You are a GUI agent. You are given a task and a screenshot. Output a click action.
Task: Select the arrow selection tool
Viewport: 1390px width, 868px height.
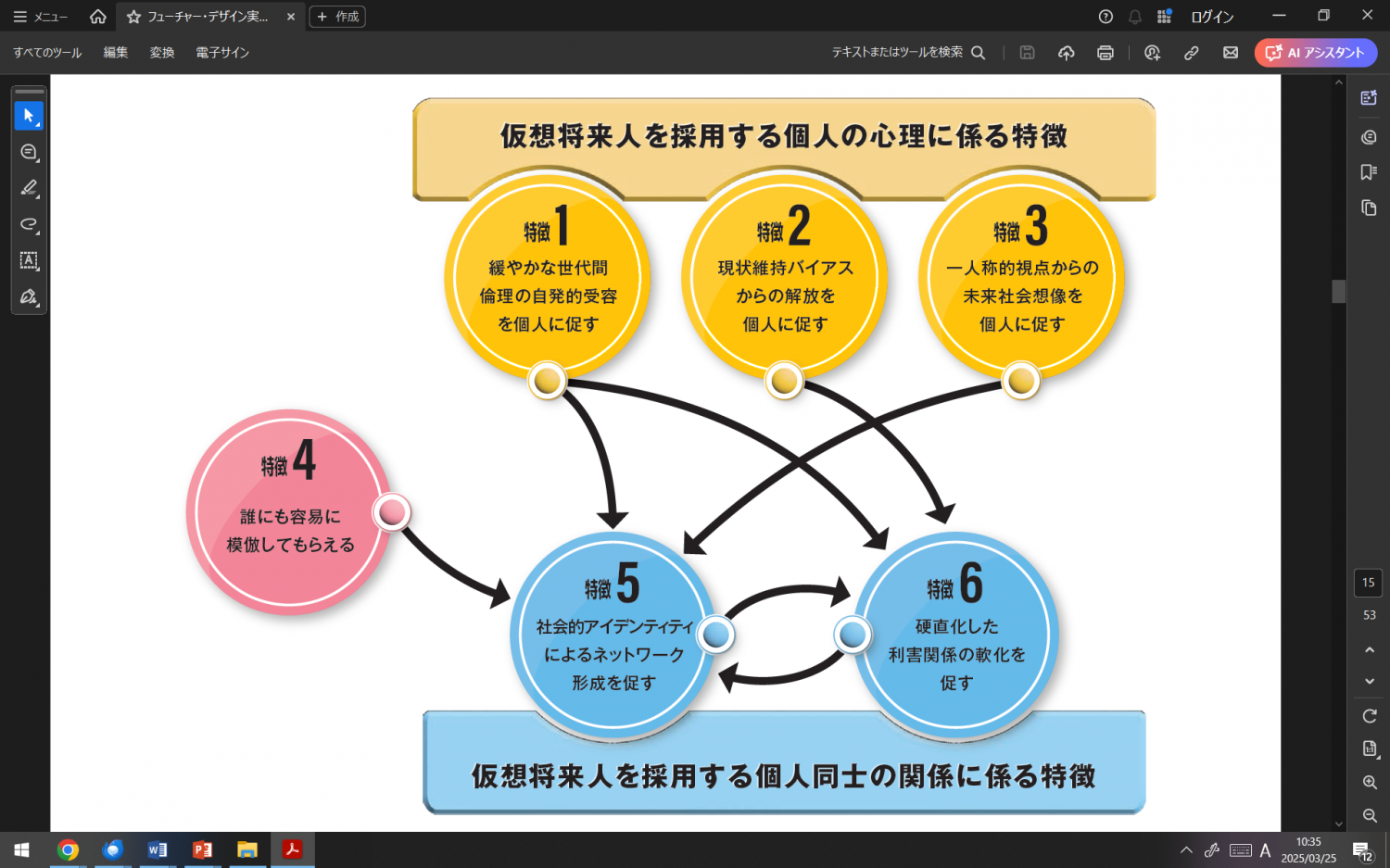pos(29,116)
